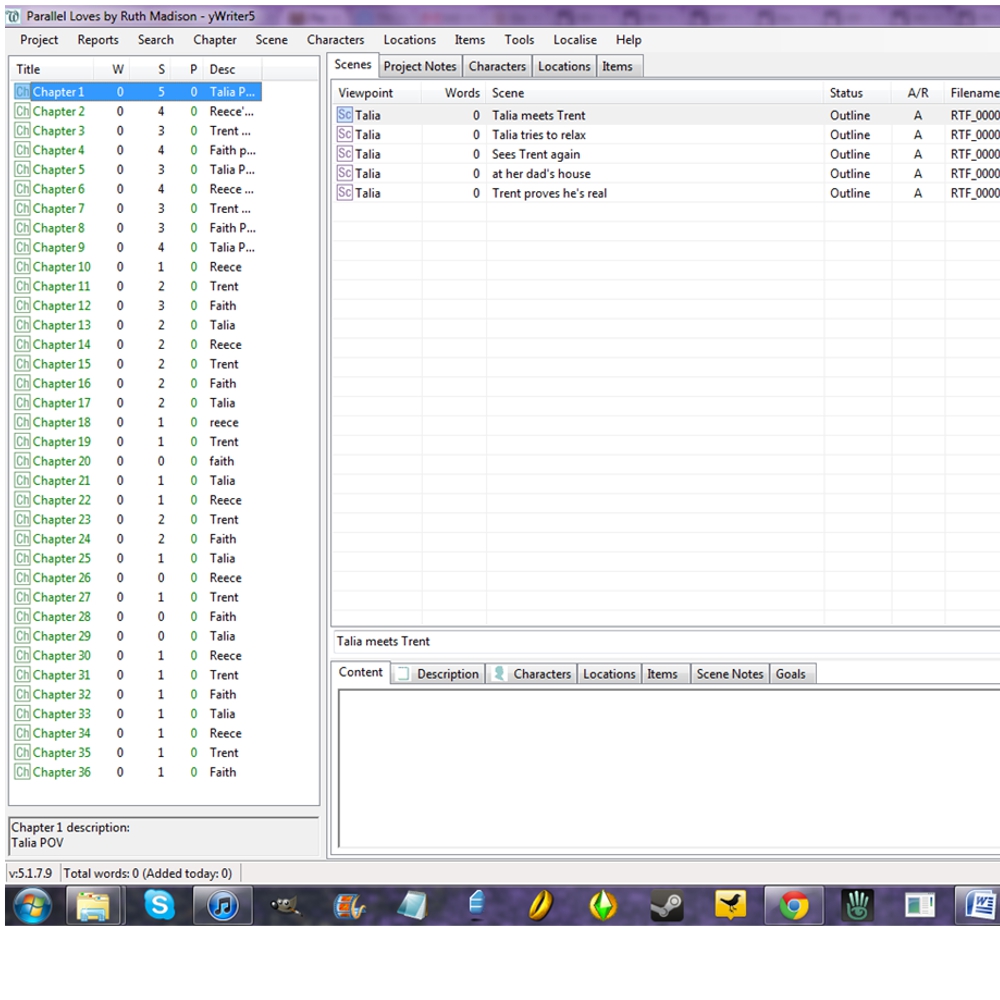Image resolution: width=1000 pixels, height=1000 pixels.
Task: Click the Chapter 20 chapter icon
Action: click(22, 461)
